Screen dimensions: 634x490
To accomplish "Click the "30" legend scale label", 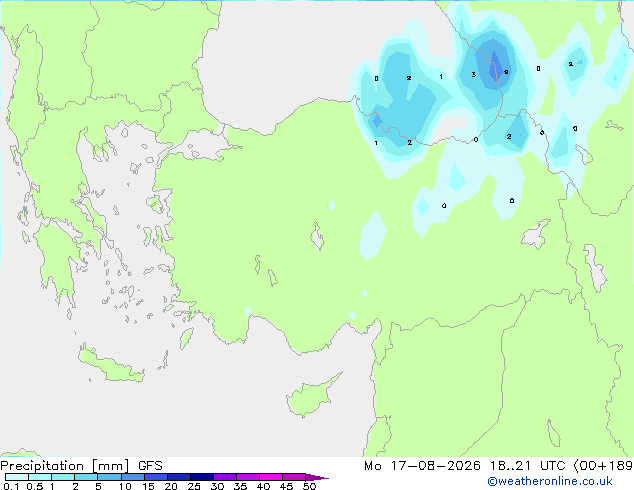I will coord(217,486).
